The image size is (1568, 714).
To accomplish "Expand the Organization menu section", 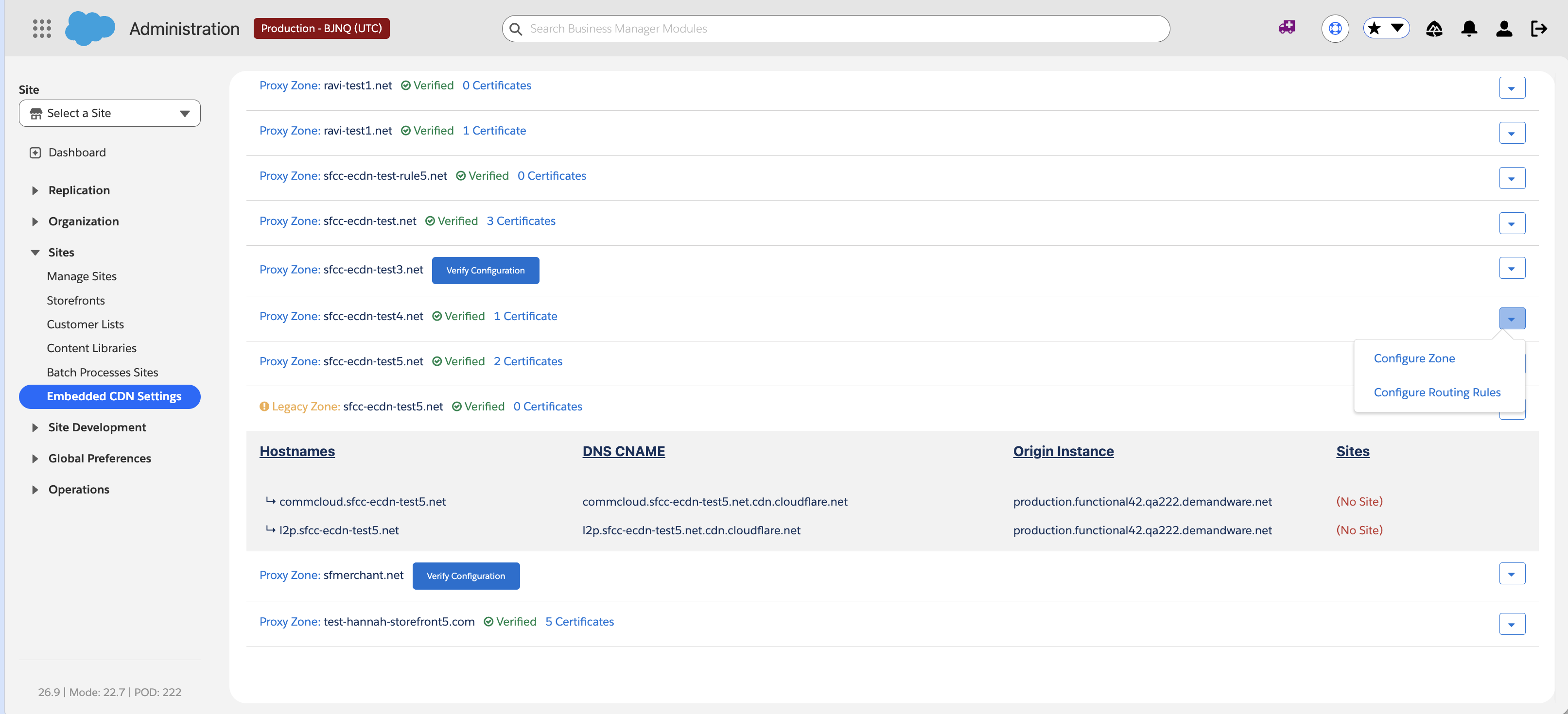I will 35,221.
